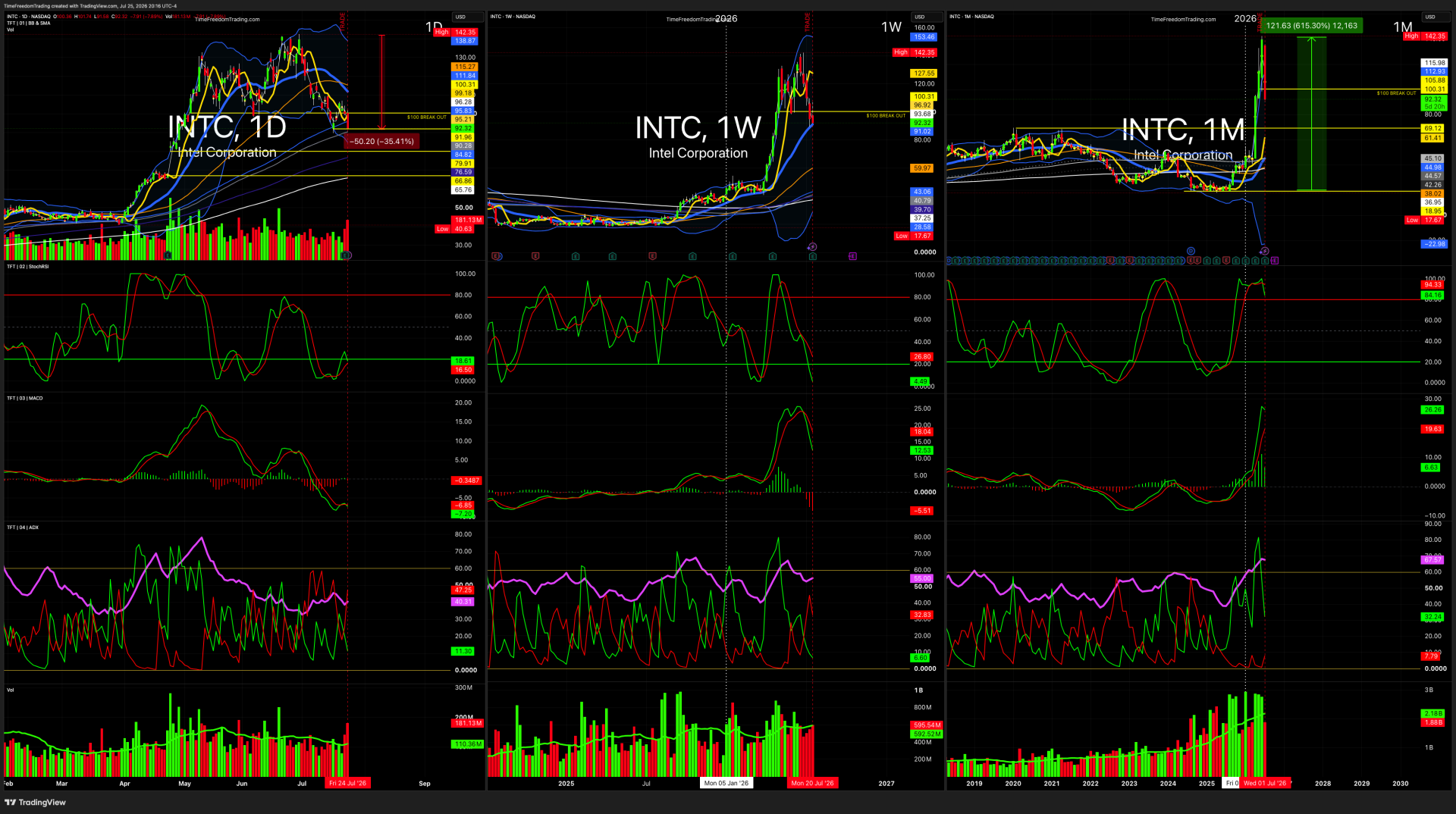The width and height of the screenshot is (1456, 814).
Task: Click the 18.61 StochRSI value on daily chart
Action: point(463,362)
